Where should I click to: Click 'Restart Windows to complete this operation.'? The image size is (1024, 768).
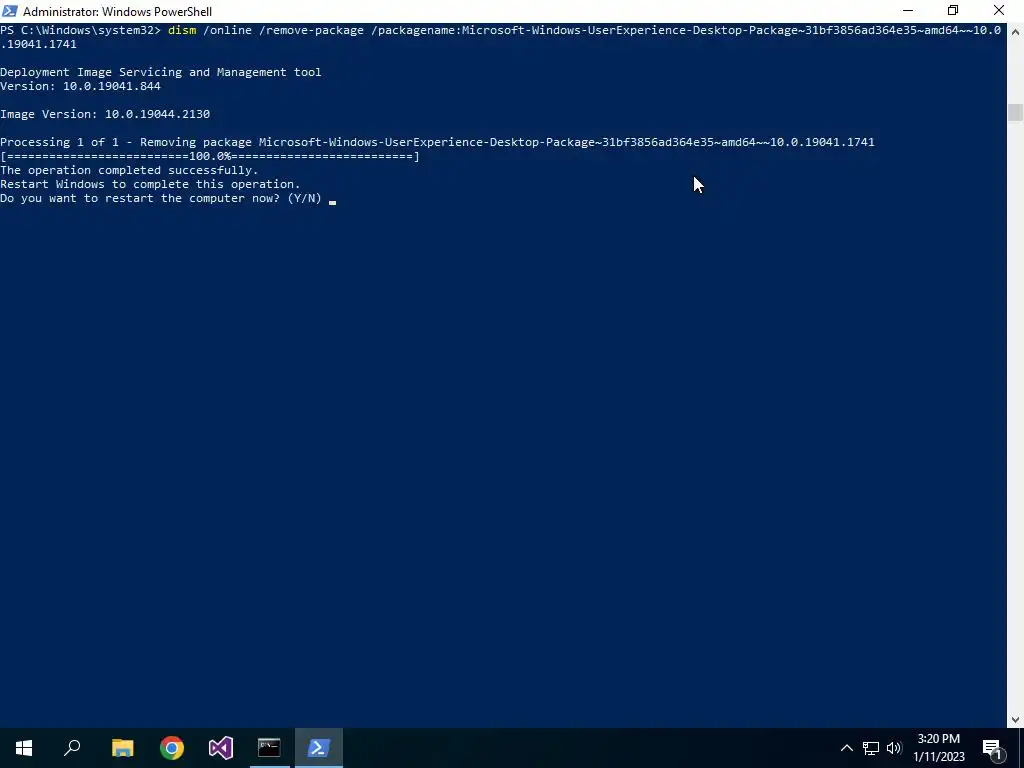[x=150, y=184]
